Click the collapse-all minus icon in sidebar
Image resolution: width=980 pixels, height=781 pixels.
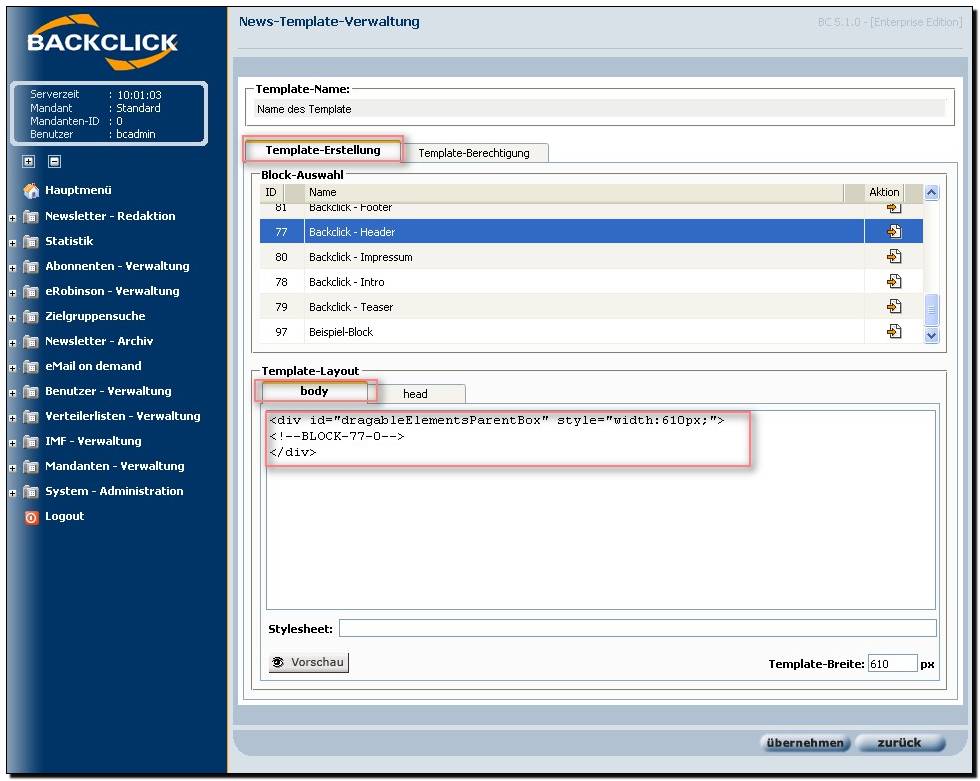point(54,161)
